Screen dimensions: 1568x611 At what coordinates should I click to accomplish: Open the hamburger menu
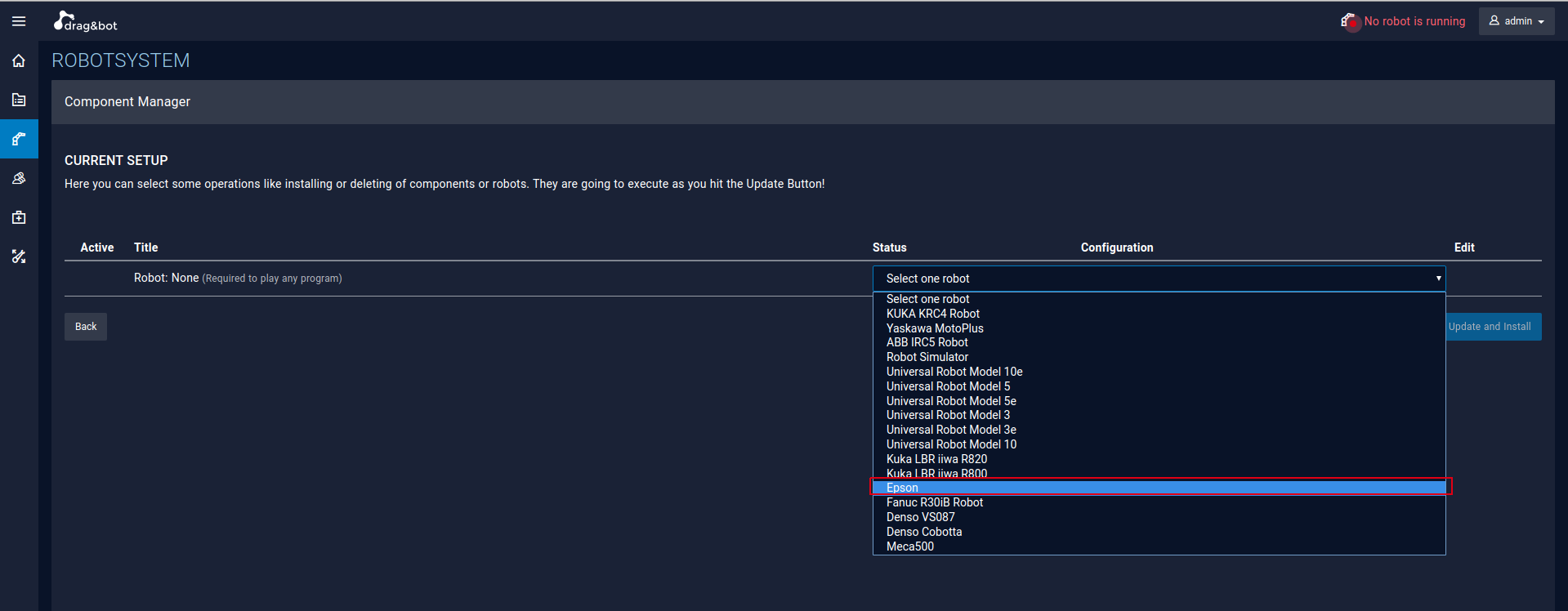pos(19,21)
